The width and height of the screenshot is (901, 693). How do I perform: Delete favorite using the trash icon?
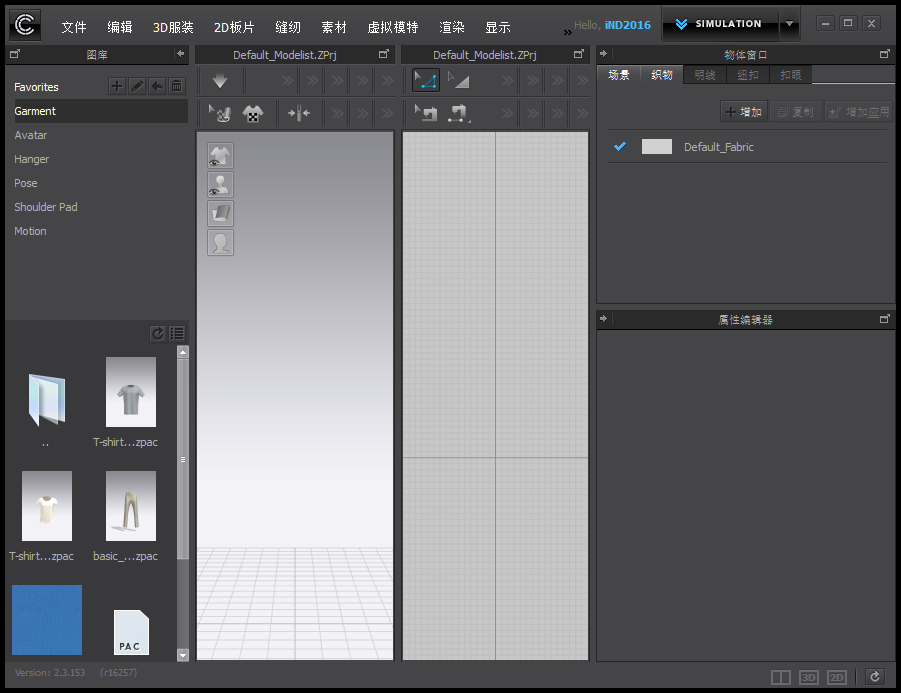177,86
